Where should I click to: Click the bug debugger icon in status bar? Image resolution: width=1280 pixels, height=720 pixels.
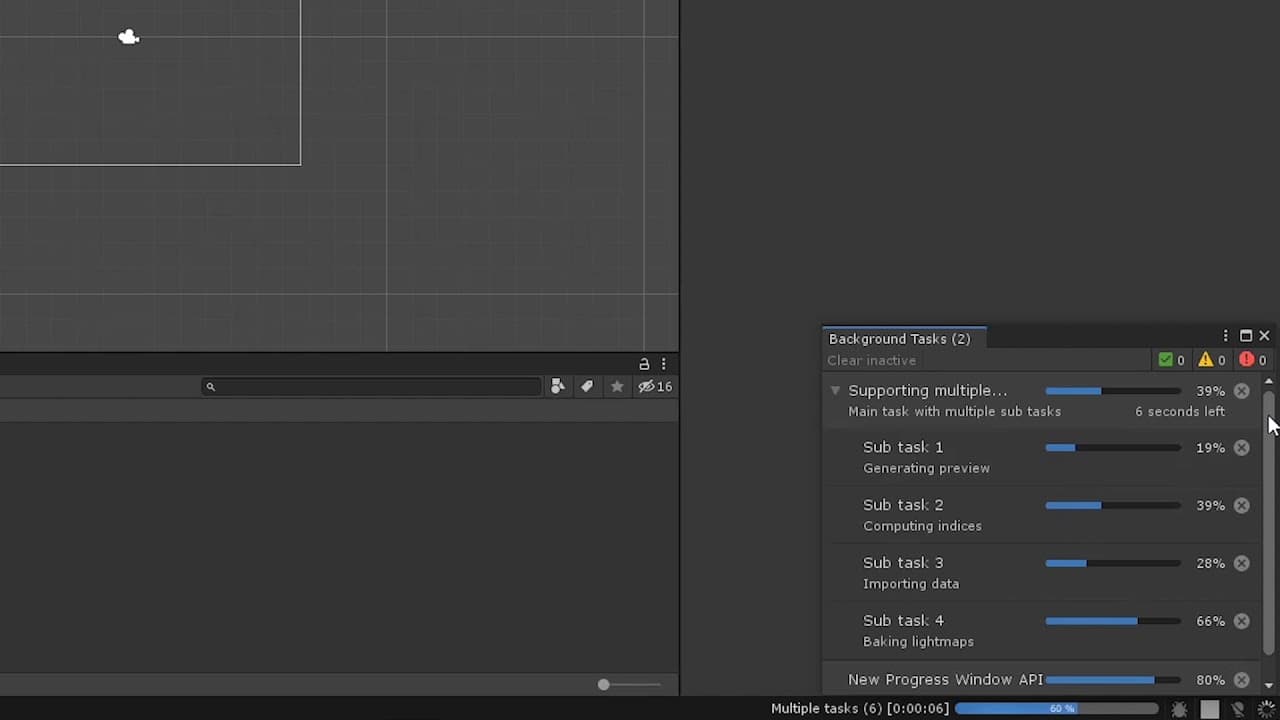point(1180,709)
